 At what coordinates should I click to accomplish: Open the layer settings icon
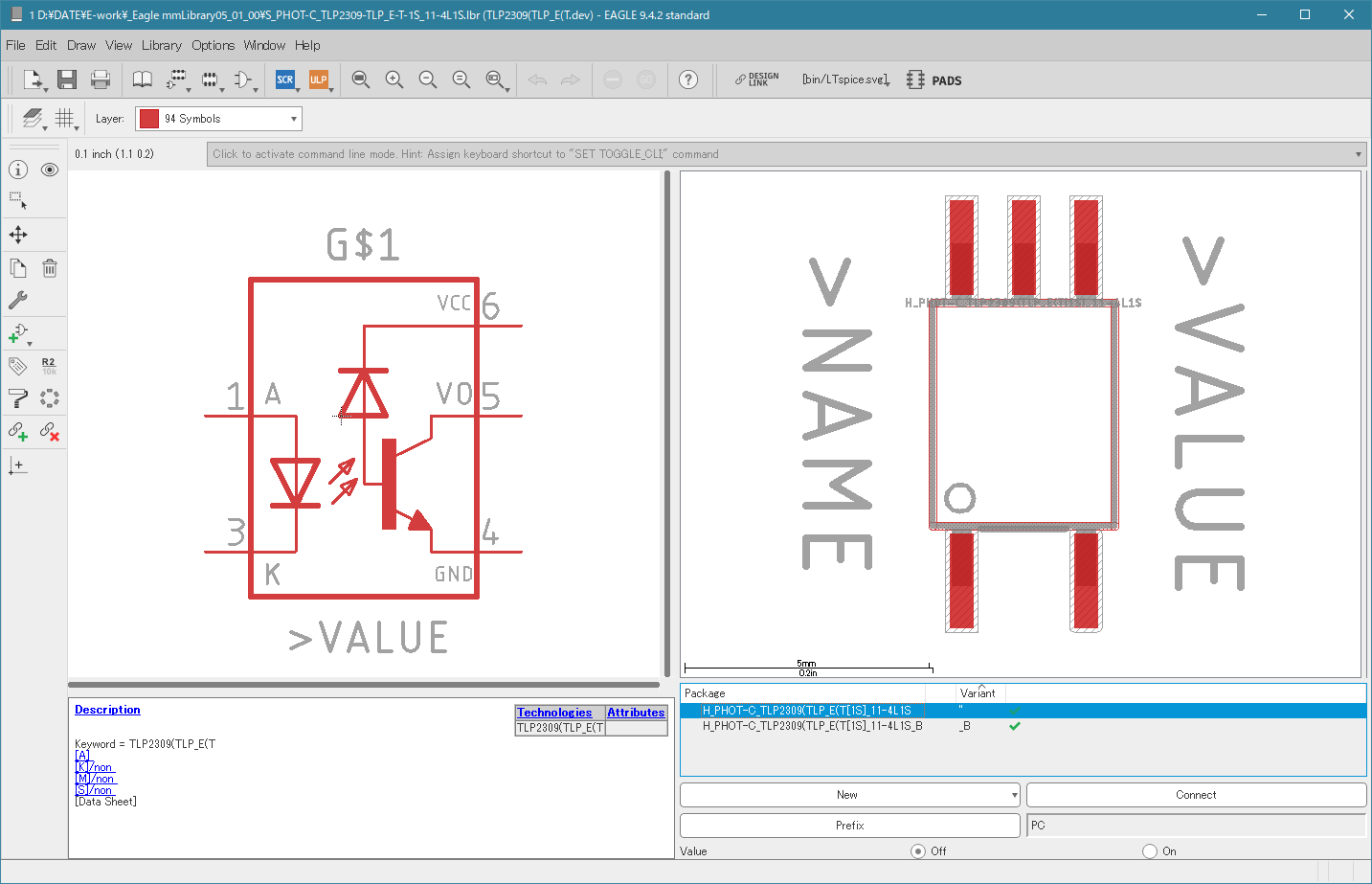(x=33, y=118)
